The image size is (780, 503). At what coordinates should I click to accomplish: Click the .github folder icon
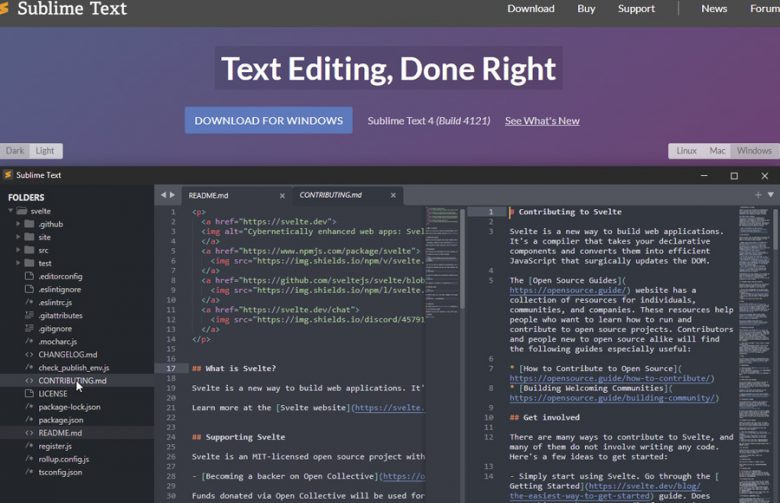coord(29,224)
